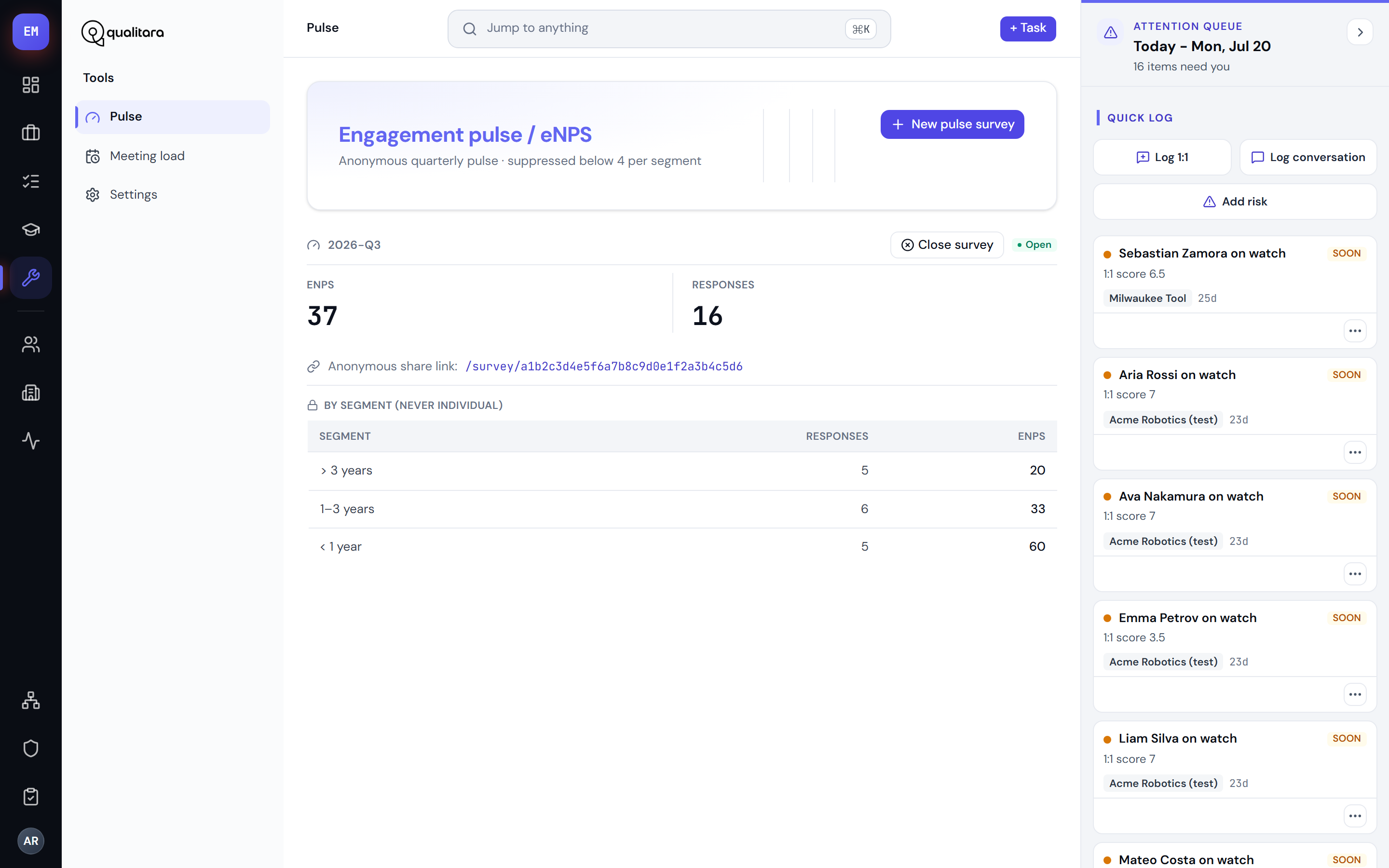Open the briefcase icon in the rail
The width and height of the screenshot is (1389, 868).
point(31,133)
